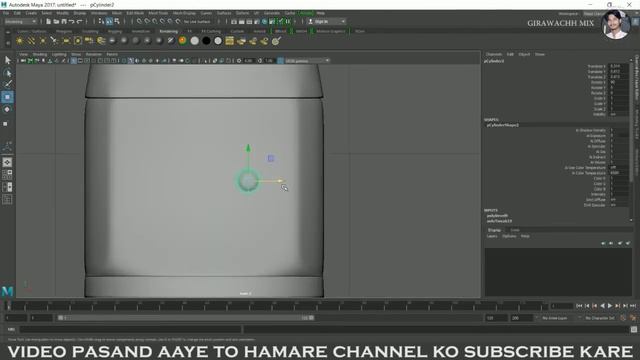This screenshot has height=360, width=640.
Task: Click the point light shelf icon
Action: pos(42,41)
